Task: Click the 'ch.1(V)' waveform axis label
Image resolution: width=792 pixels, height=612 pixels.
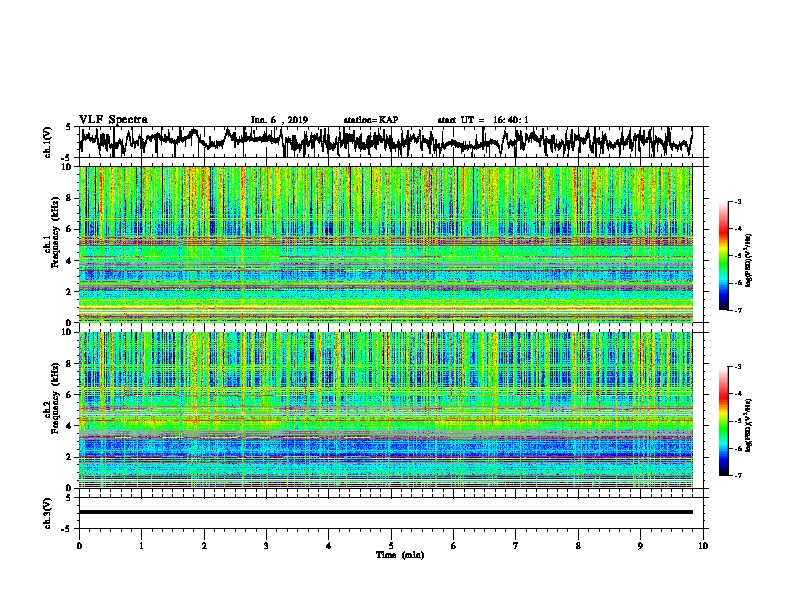Action: [x=47, y=142]
